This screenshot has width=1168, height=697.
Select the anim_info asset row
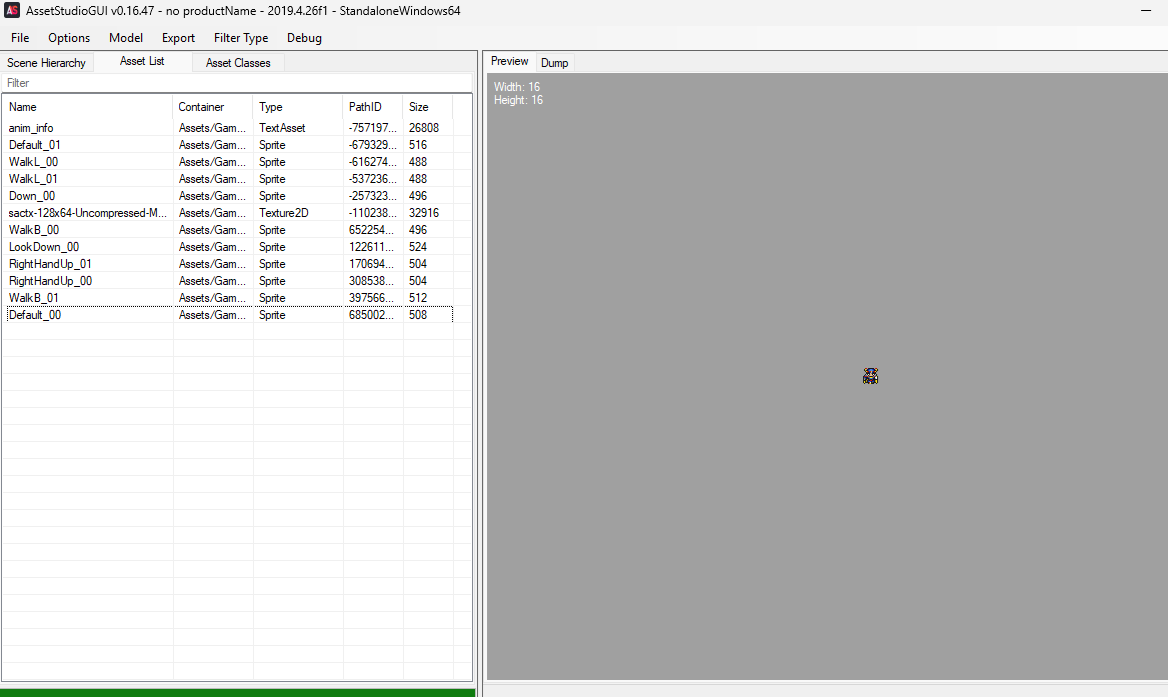pos(229,128)
